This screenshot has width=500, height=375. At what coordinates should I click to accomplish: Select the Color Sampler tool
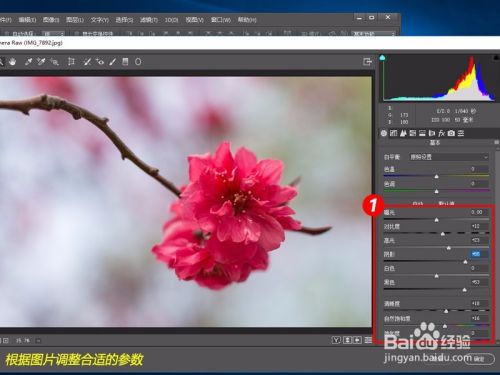tap(41, 62)
